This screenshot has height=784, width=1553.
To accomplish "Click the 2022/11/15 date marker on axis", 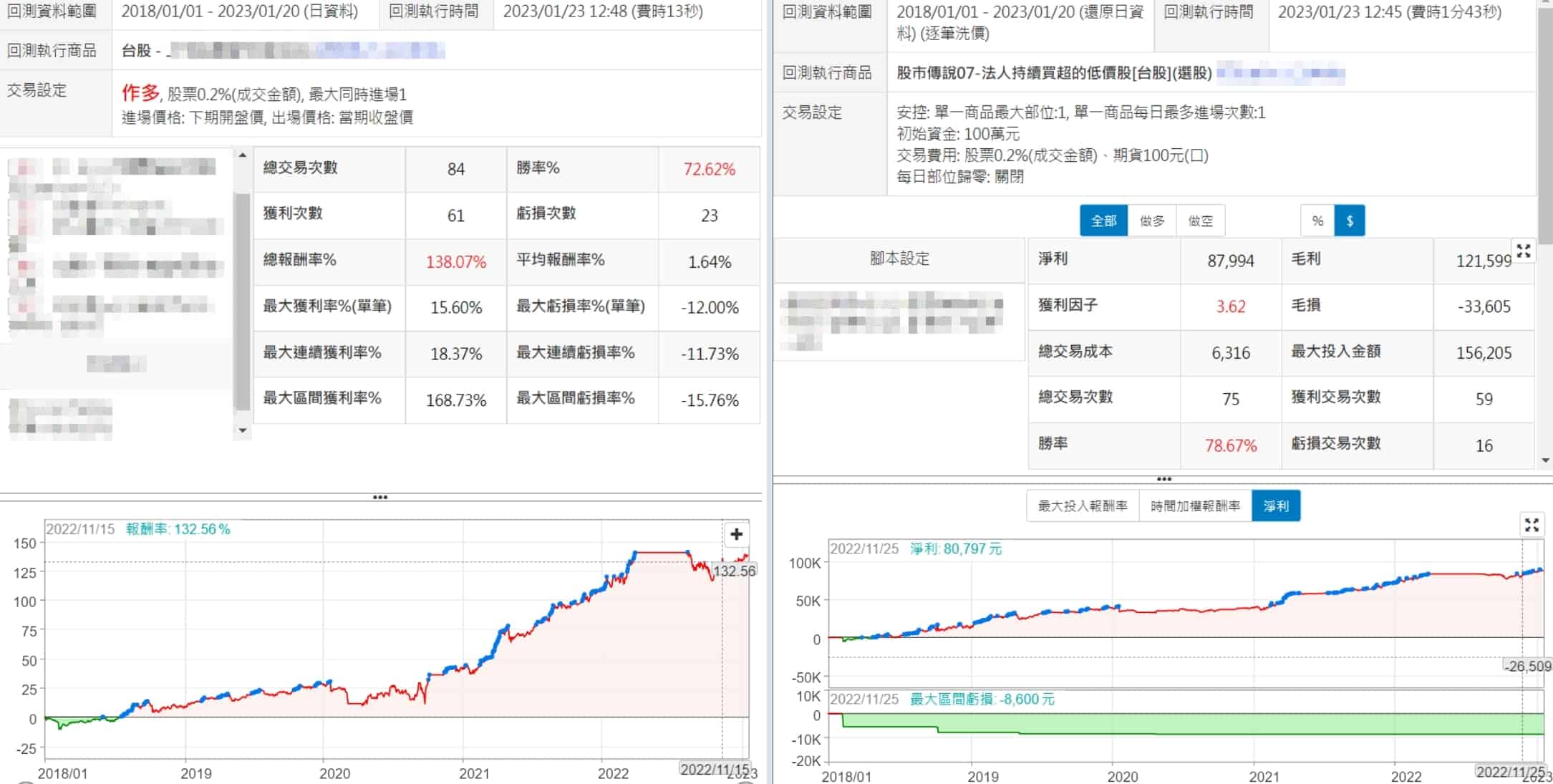I will (714, 770).
